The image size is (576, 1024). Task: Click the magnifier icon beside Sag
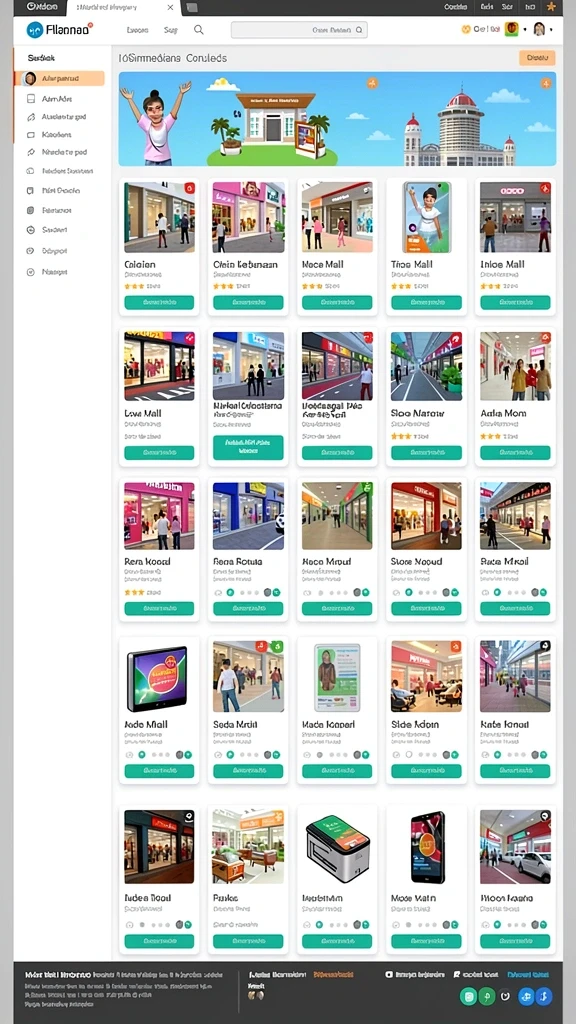(x=199, y=29)
